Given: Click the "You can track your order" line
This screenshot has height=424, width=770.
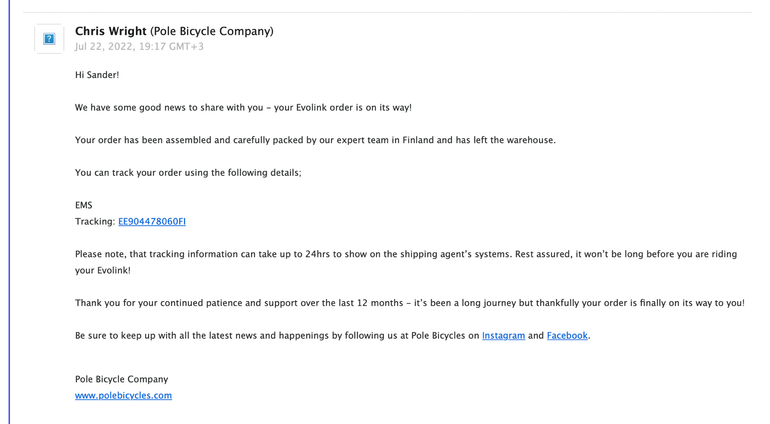Looking at the screenshot, I should 188,173.
